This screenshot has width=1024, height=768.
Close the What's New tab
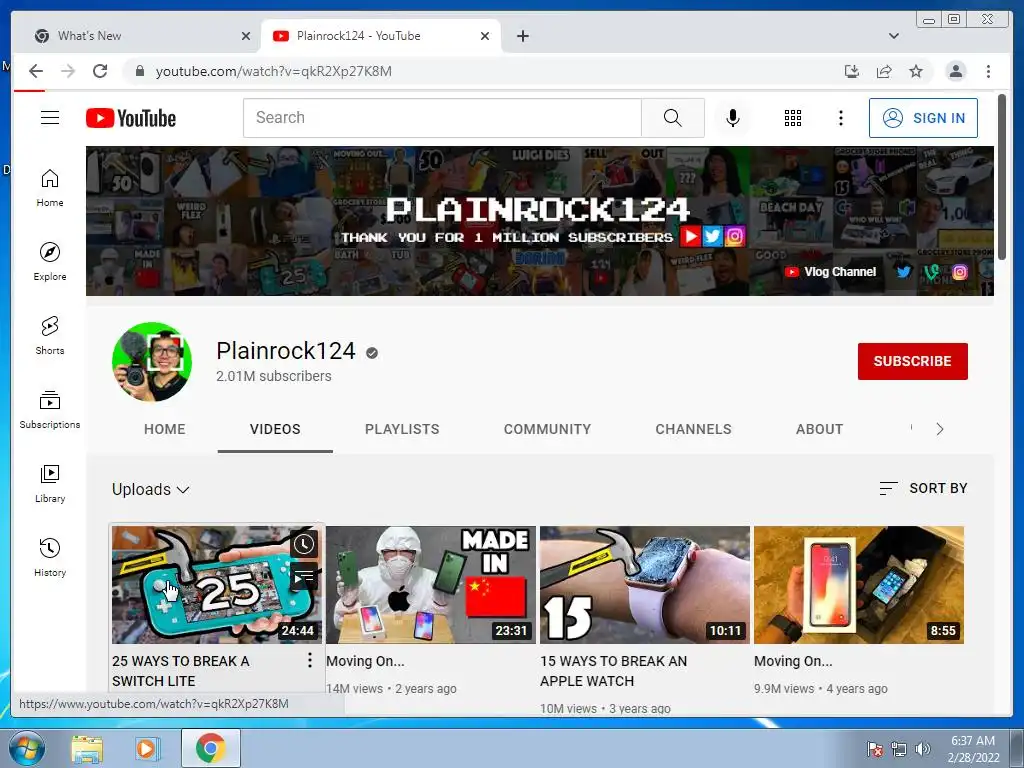tap(246, 36)
